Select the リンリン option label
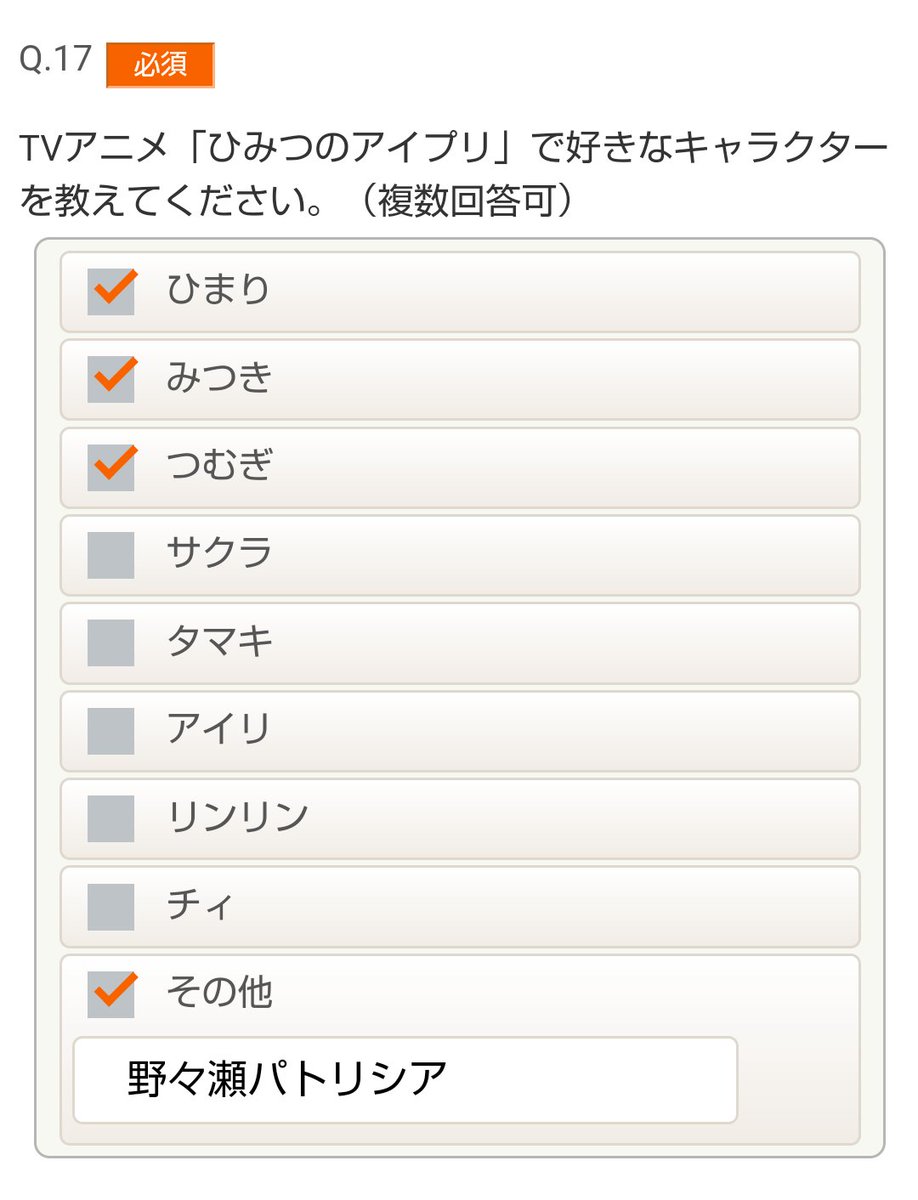This screenshot has height=1200, width=918. pyautogui.click(x=236, y=819)
